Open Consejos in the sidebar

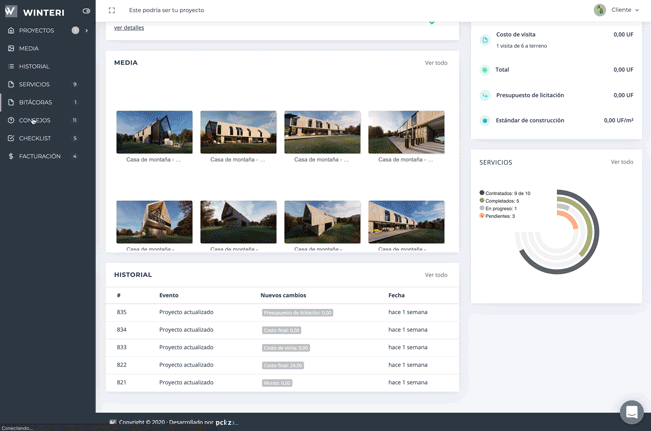tap(34, 120)
